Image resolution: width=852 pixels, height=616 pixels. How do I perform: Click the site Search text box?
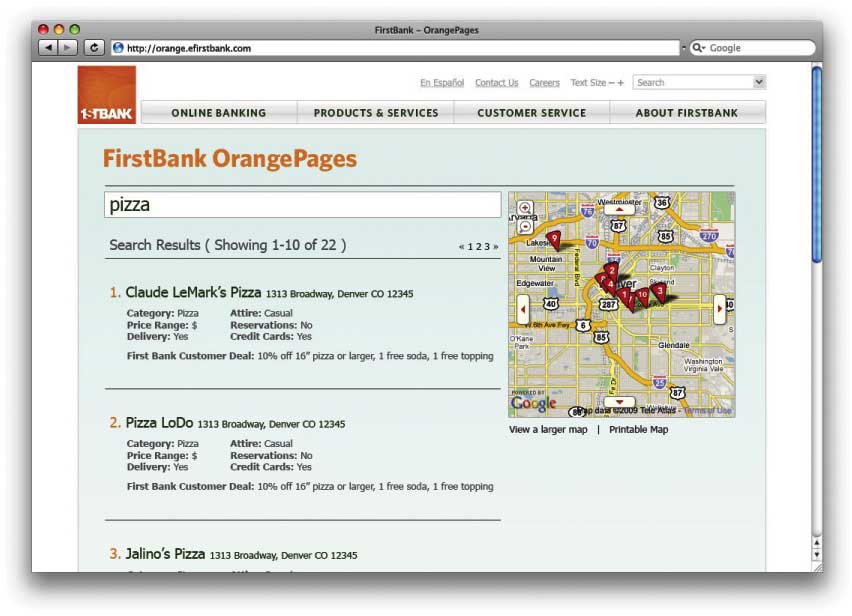(x=693, y=82)
